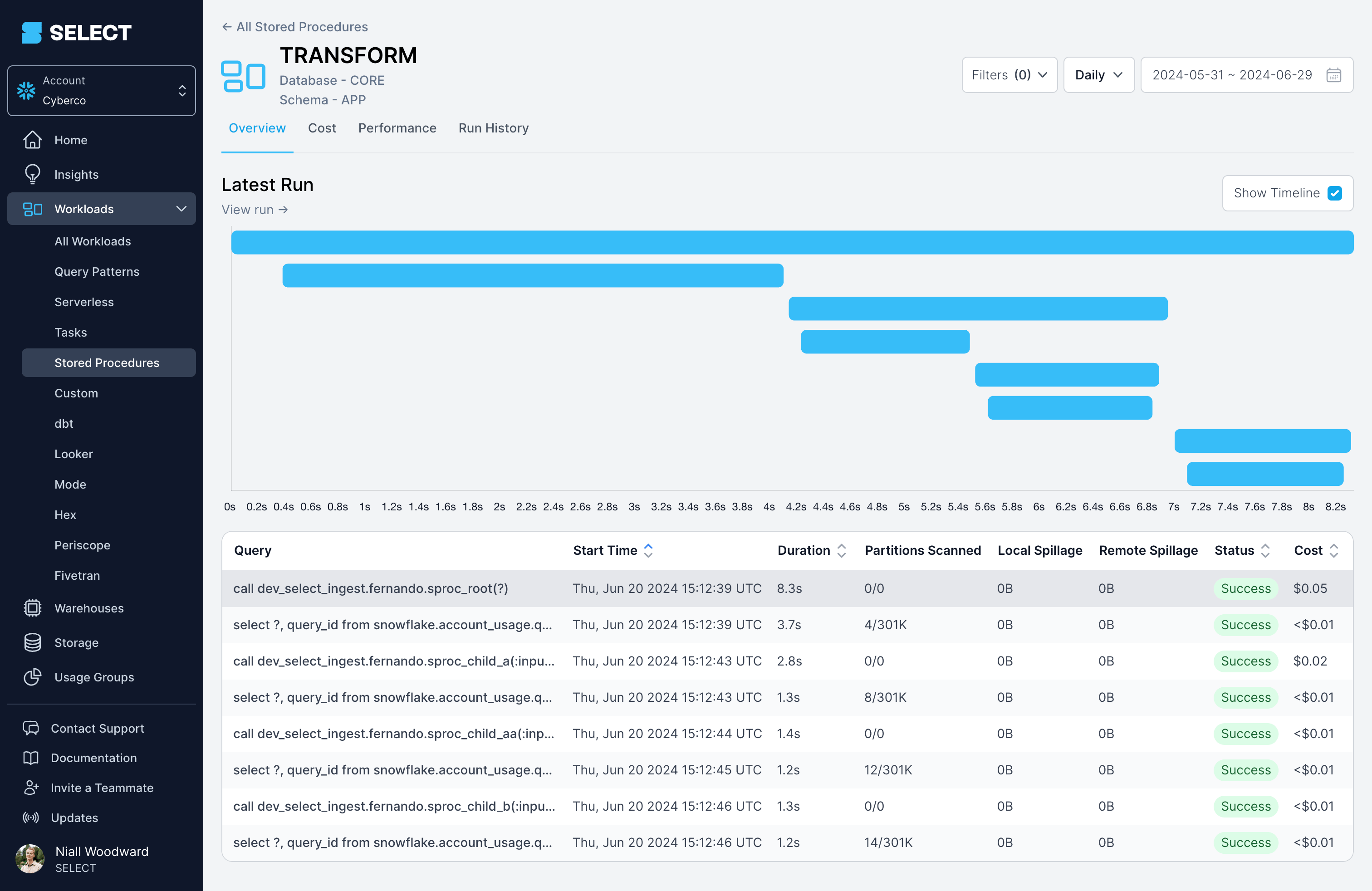The width and height of the screenshot is (1372, 891).
Task: Click the View run link
Action: tap(255, 210)
